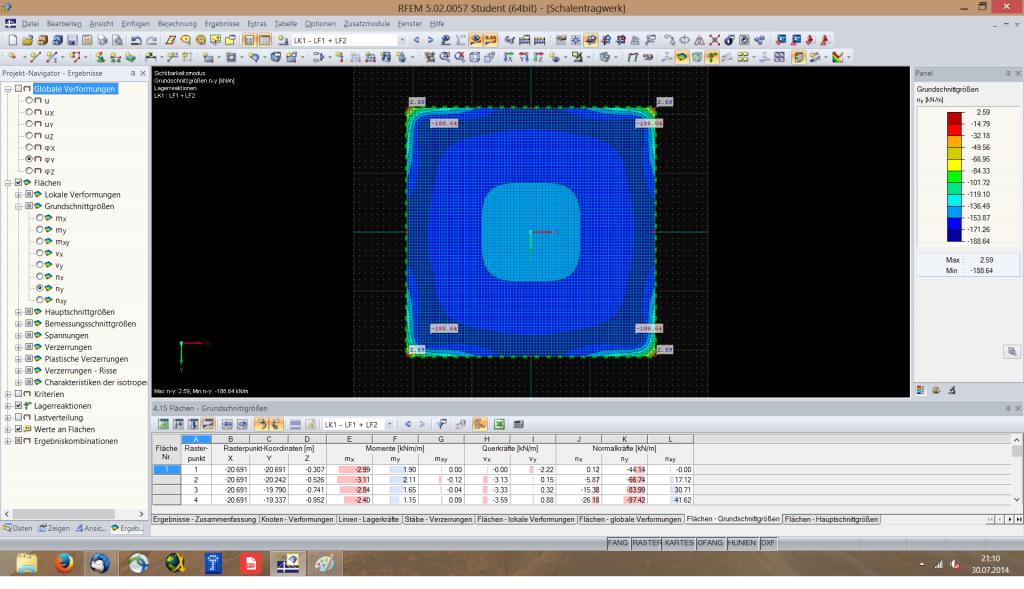Toggle the Flächen checkbox

click(x=18, y=183)
